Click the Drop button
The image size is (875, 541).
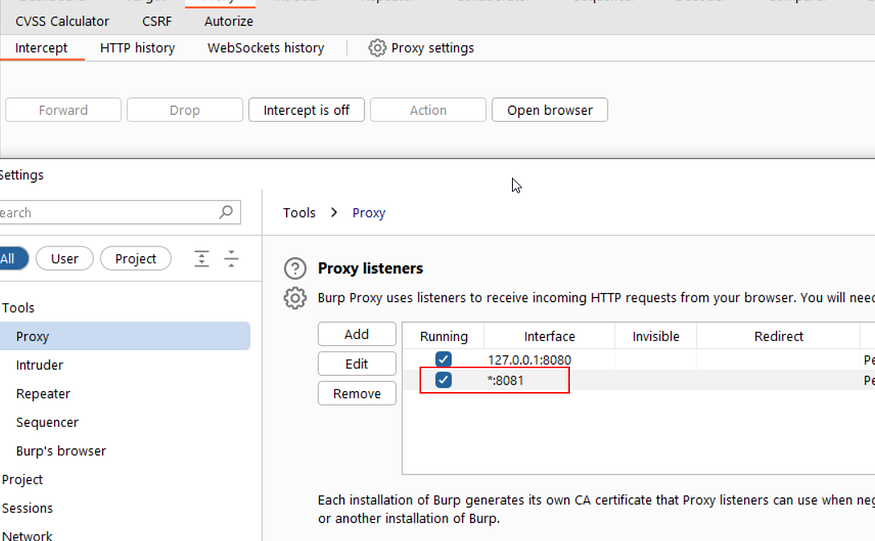click(185, 110)
